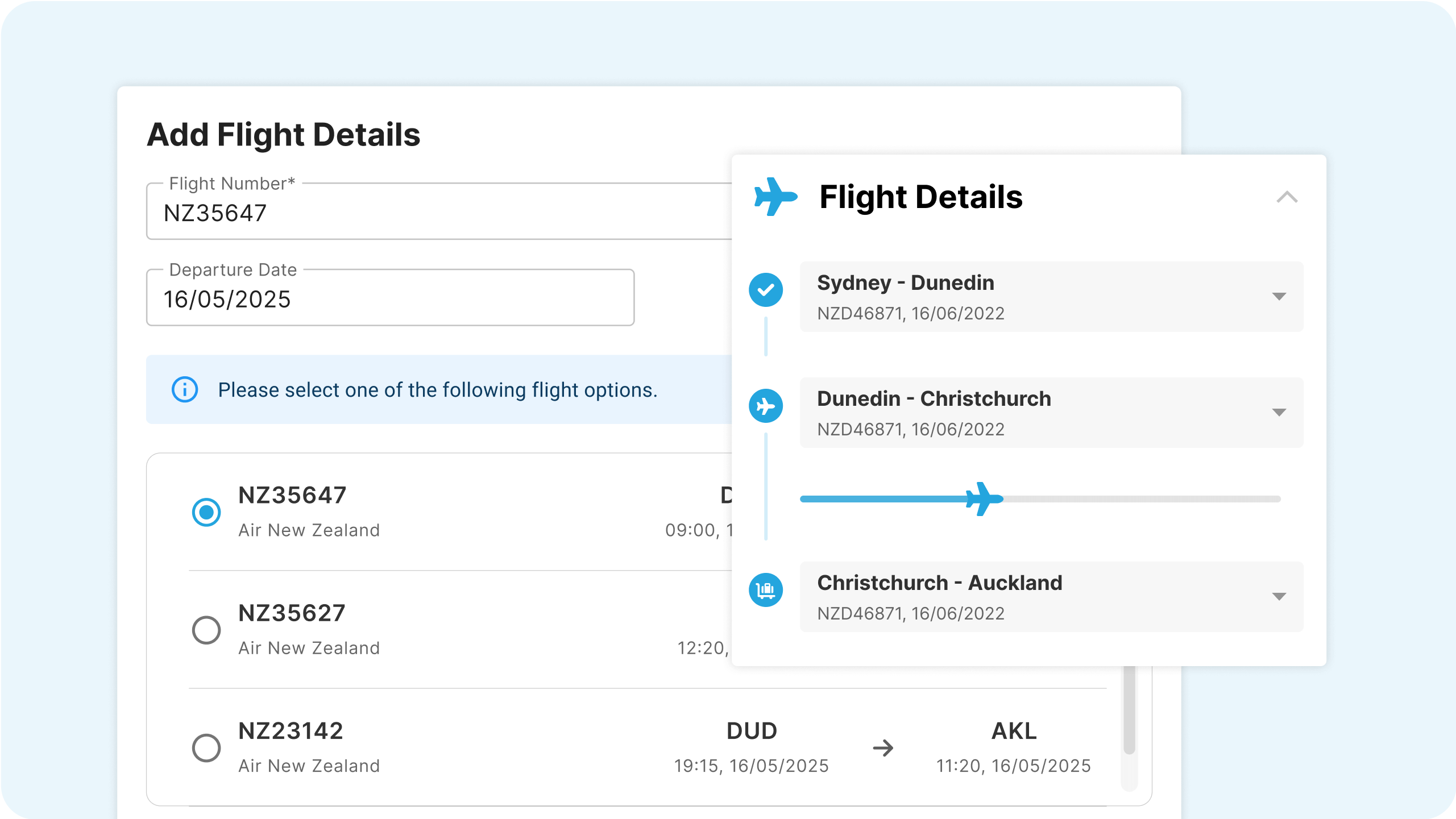Collapse the Flight Details panel chevron
The width and height of the screenshot is (1456, 819).
point(1287,197)
